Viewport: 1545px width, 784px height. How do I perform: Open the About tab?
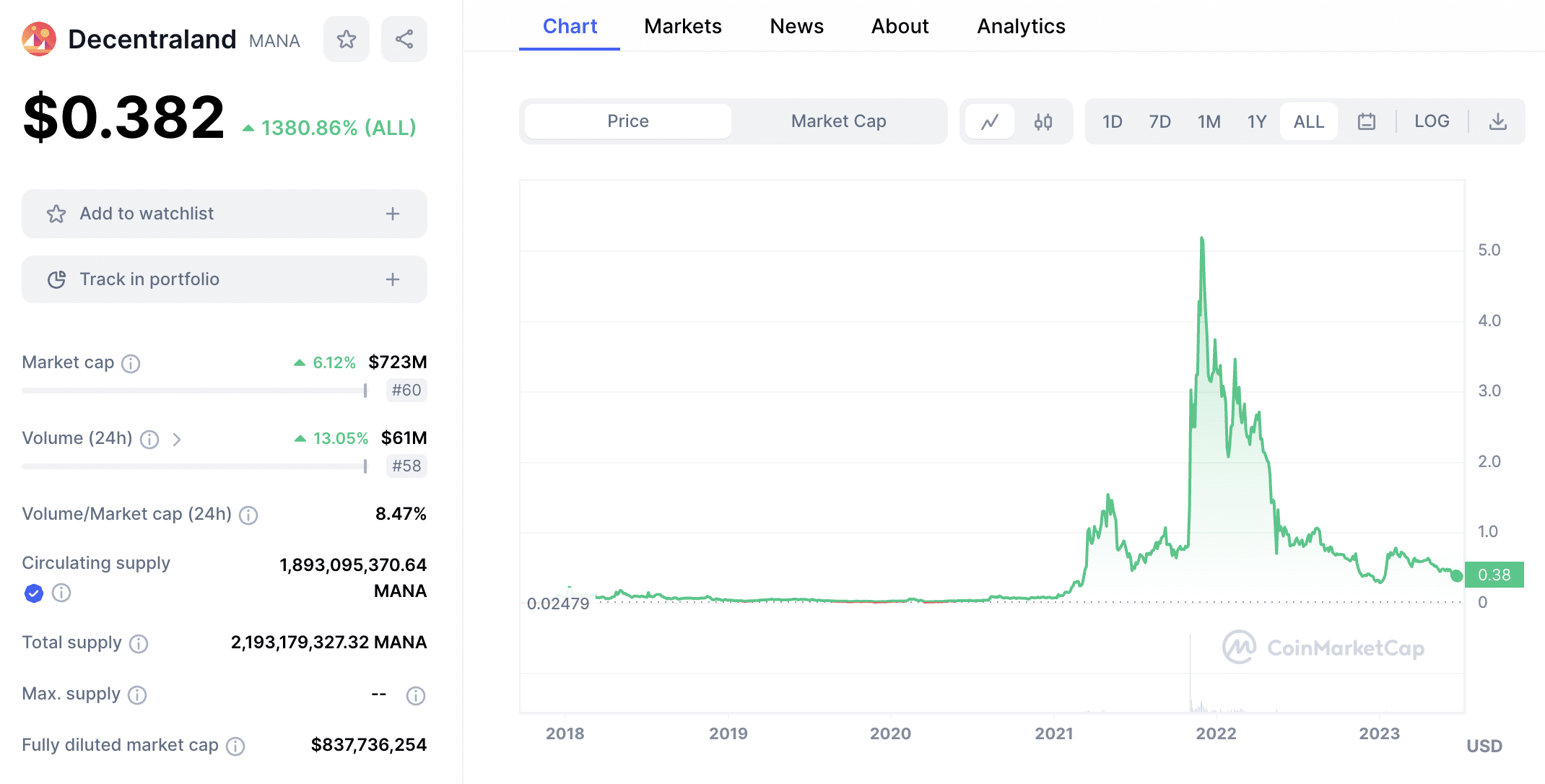click(900, 26)
